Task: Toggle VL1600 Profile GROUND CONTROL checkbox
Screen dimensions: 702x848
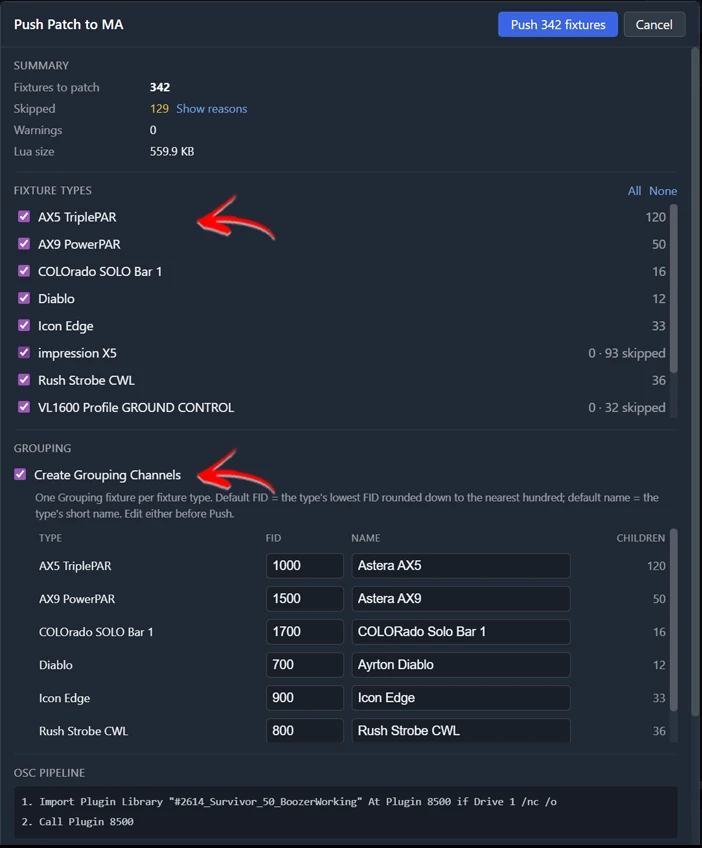Action: click(24, 407)
